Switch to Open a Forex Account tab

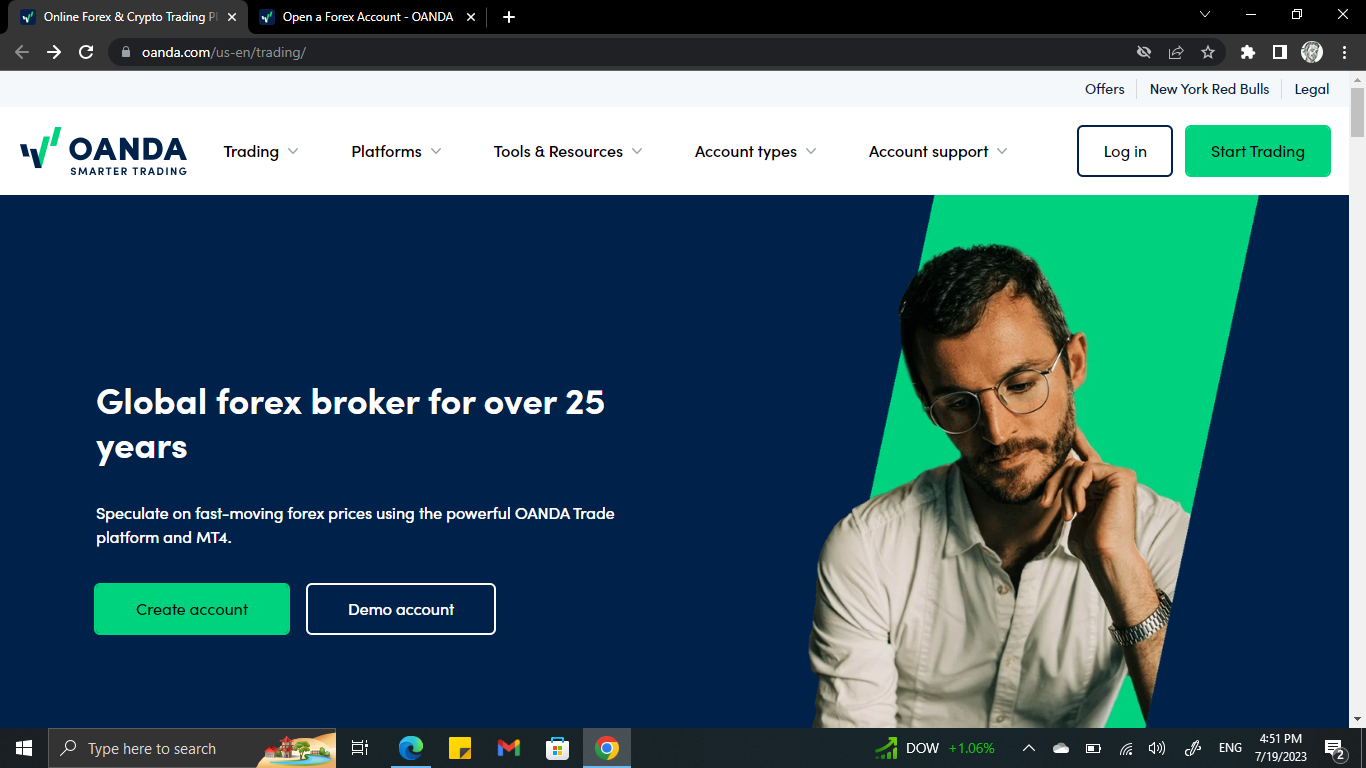click(x=368, y=17)
